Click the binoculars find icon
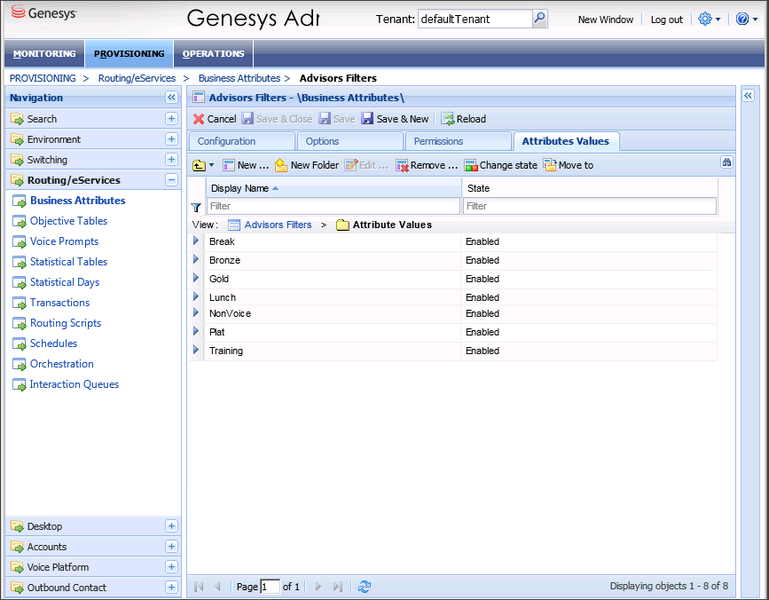Viewport: 769px width, 600px height. tap(726, 162)
